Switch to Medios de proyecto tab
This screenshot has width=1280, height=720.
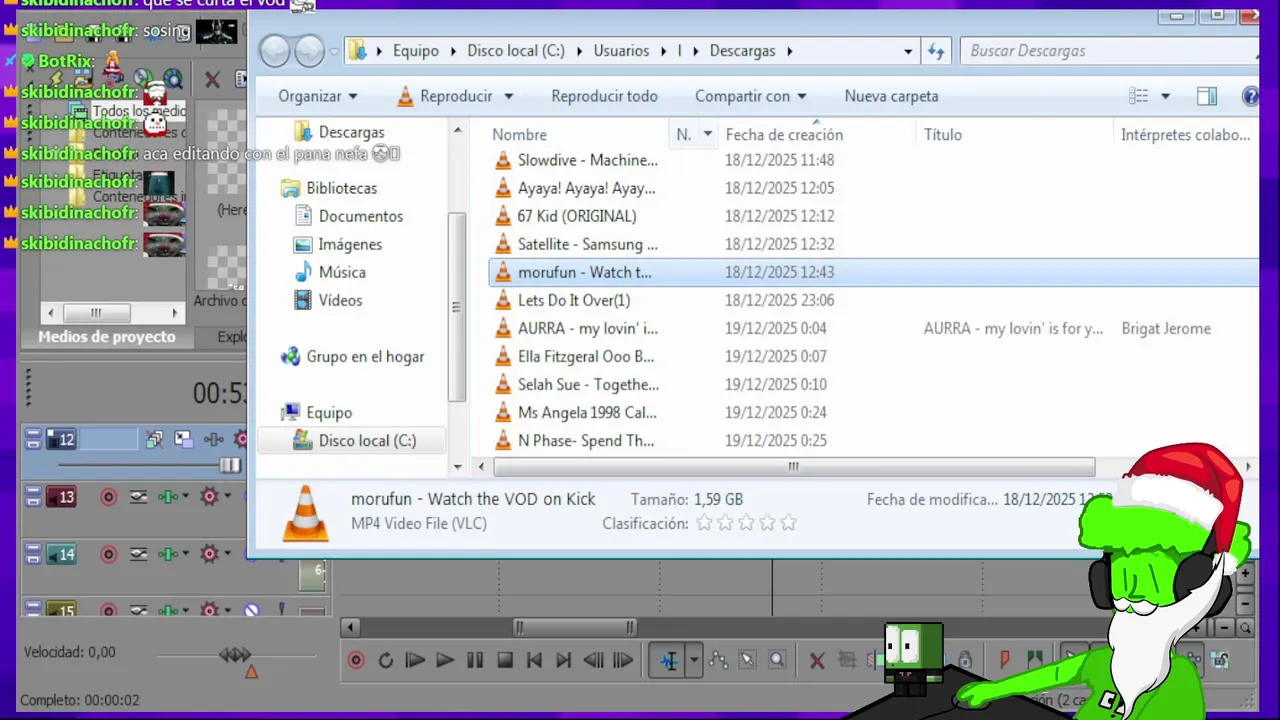[106, 337]
